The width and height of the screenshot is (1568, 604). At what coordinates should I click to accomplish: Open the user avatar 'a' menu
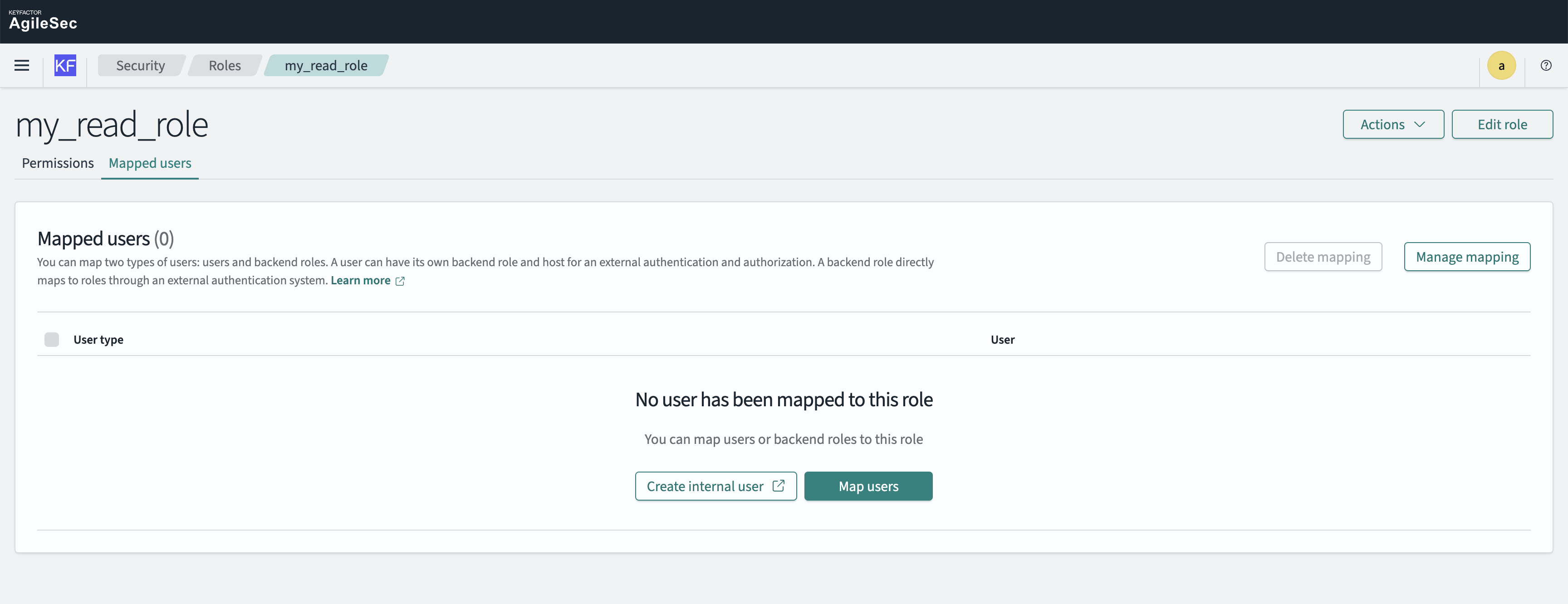[1501, 66]
